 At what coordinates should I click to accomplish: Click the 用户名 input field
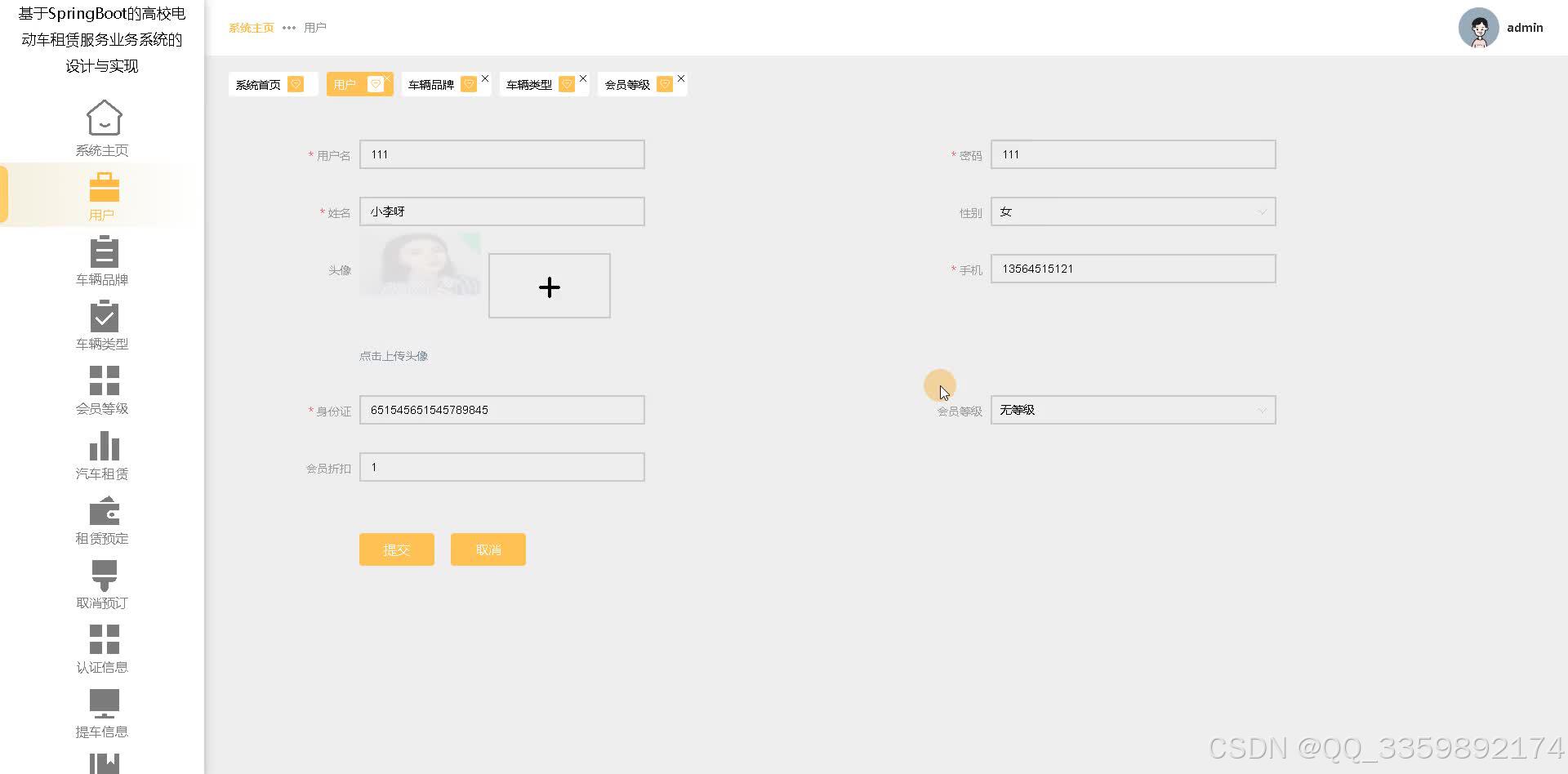(502, 154)
